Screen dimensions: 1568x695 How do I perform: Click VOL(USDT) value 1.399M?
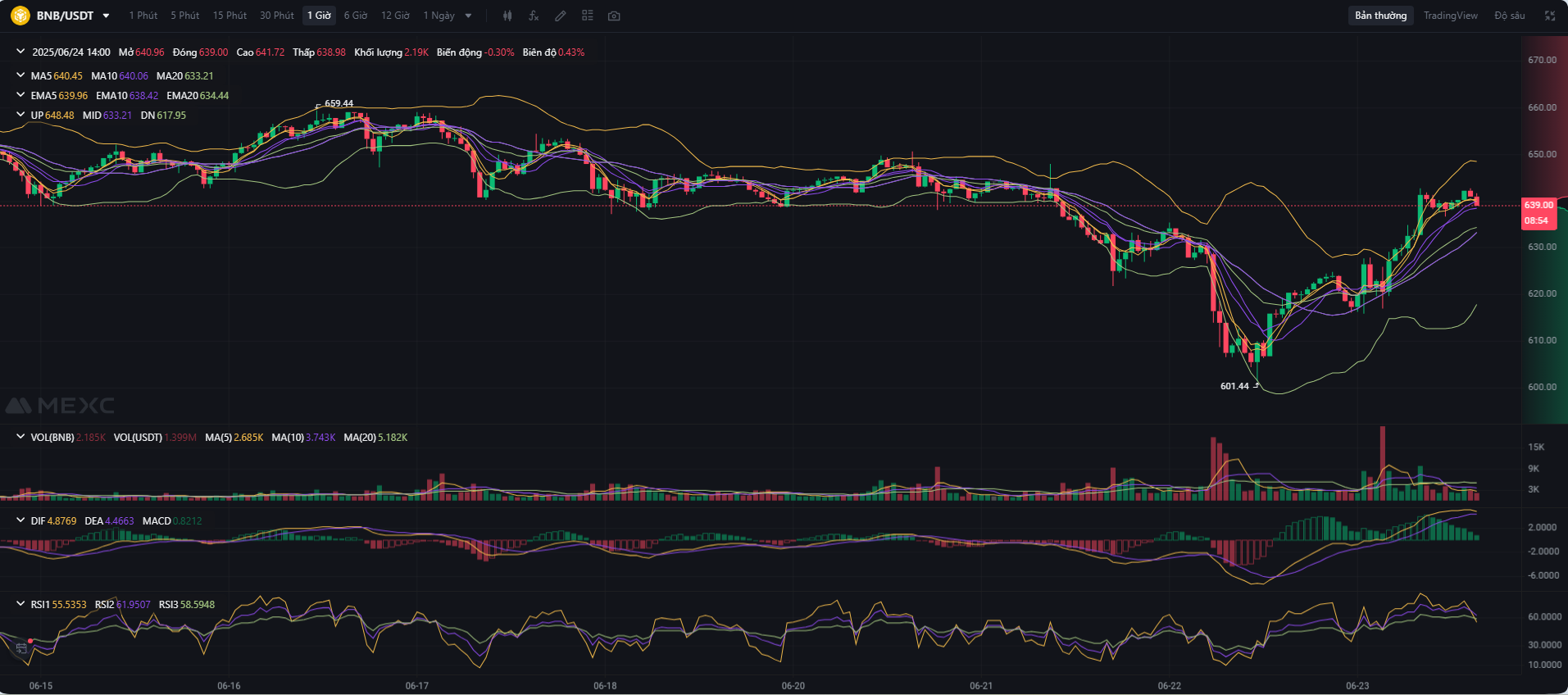tap(180, 437)
